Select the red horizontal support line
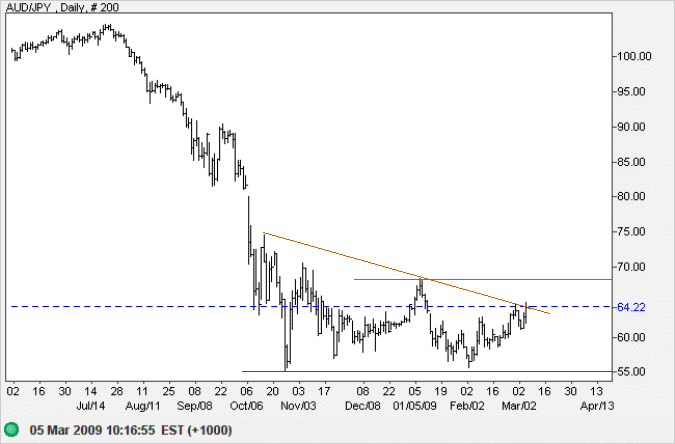Image resolution: width=675 pixels, height=444 pixels. point(427,371)
